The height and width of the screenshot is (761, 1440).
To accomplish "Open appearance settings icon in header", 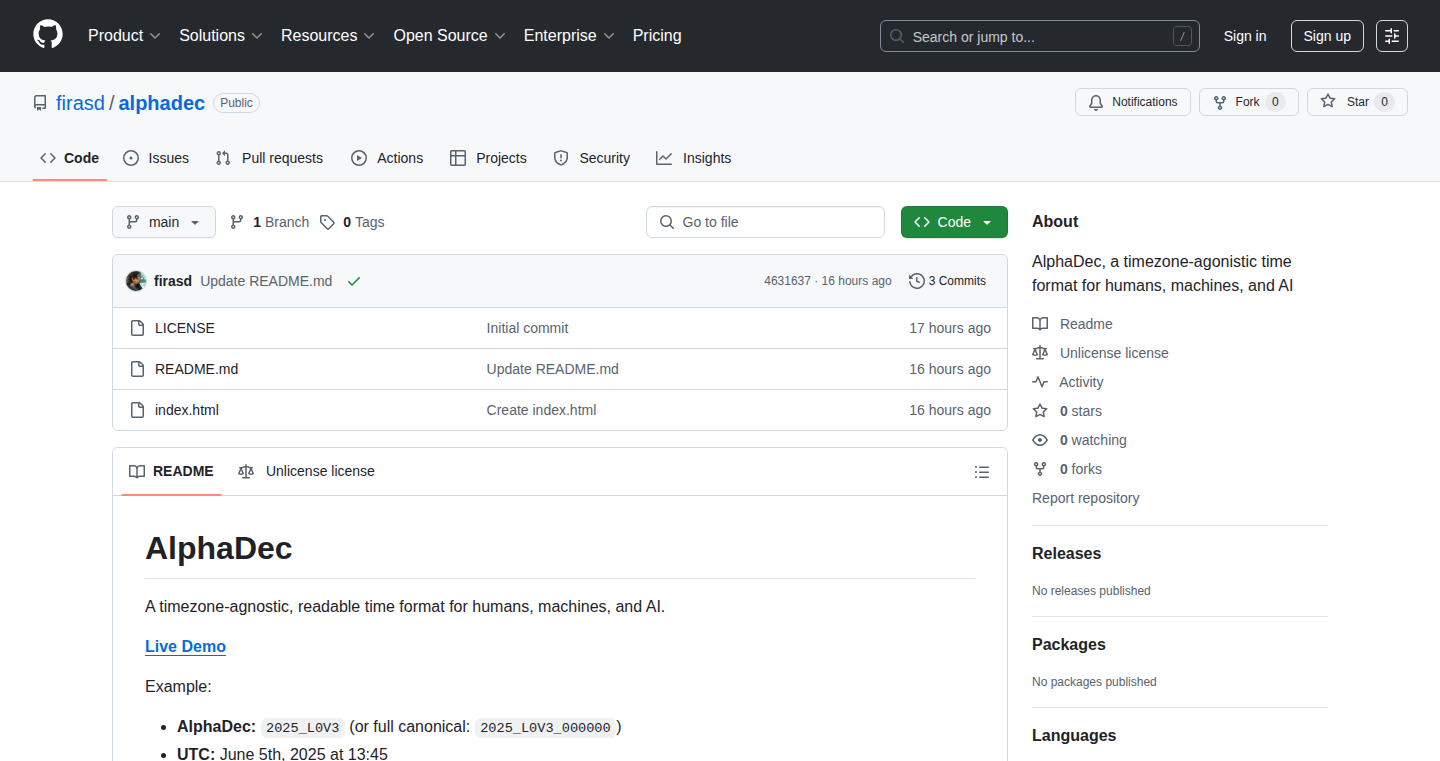I will [1392, 36].
